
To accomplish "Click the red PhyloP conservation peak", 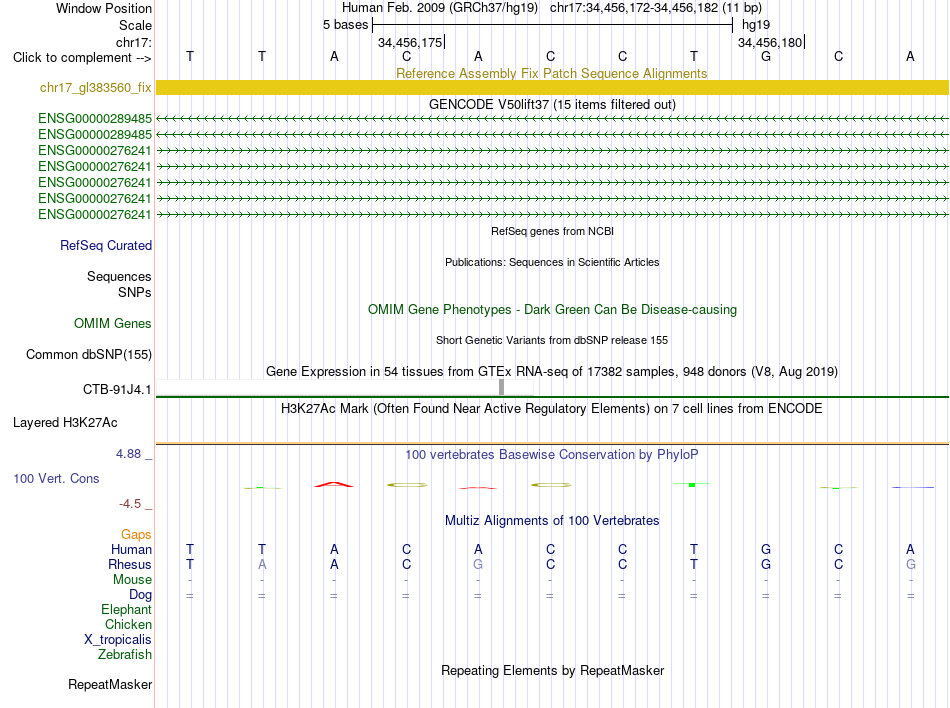I will (334, 485).
